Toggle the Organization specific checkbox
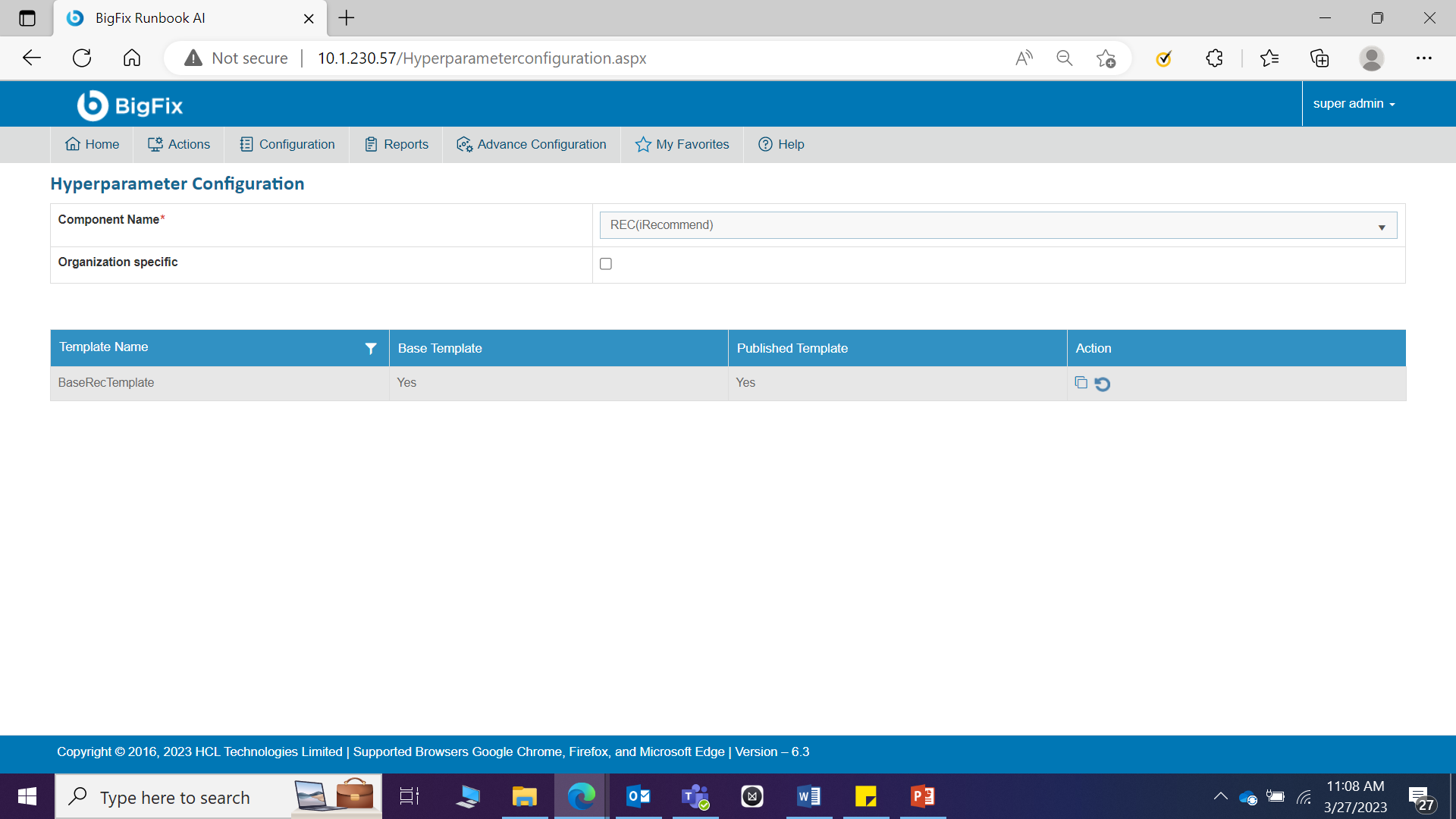 (606, 264)
